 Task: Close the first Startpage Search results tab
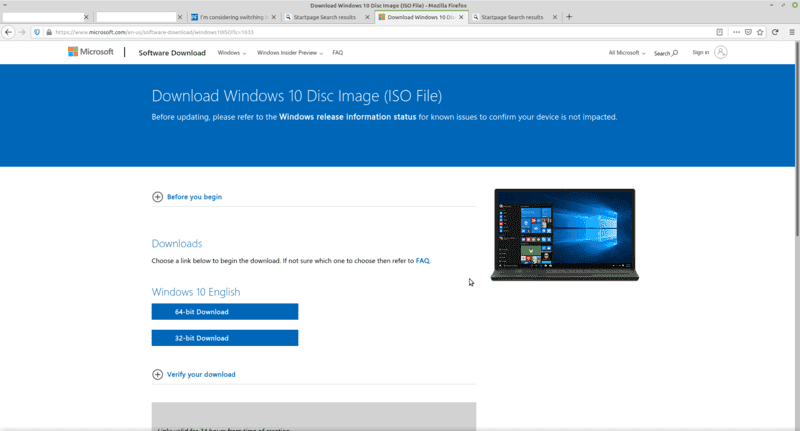[x=367, y=17]
